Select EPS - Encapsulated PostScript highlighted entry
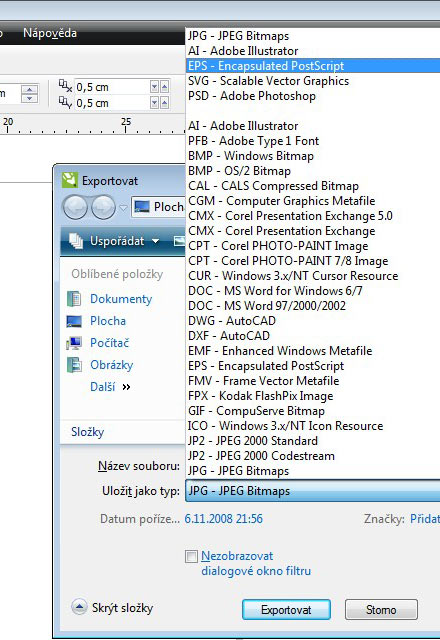The width and height of the screenshot is (440, 640). [313, 66]
